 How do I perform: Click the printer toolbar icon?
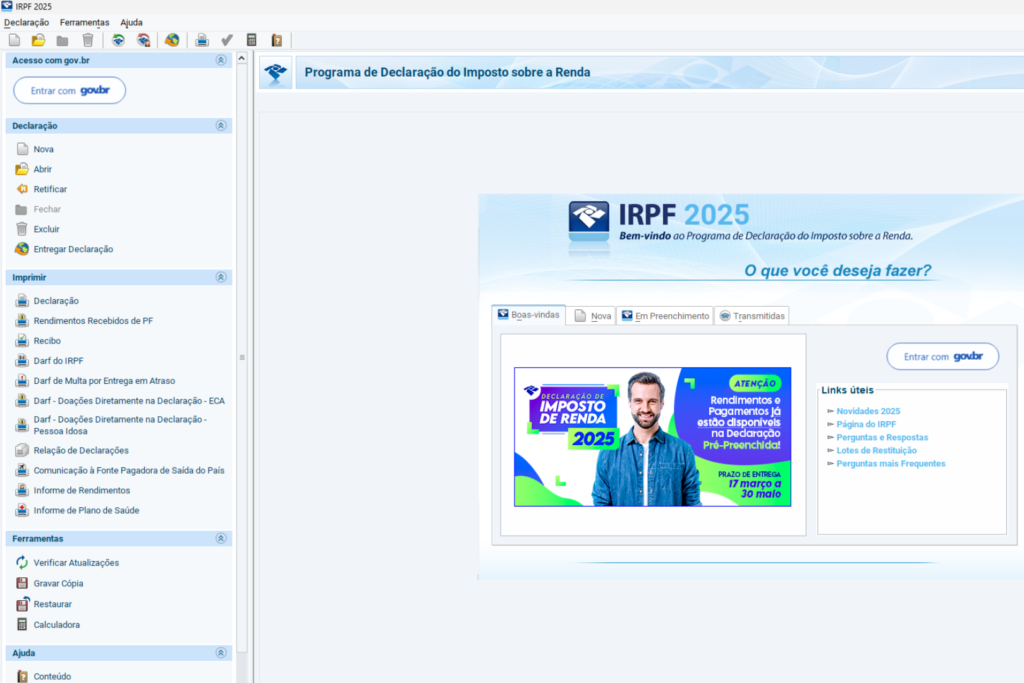click(202, 40)
